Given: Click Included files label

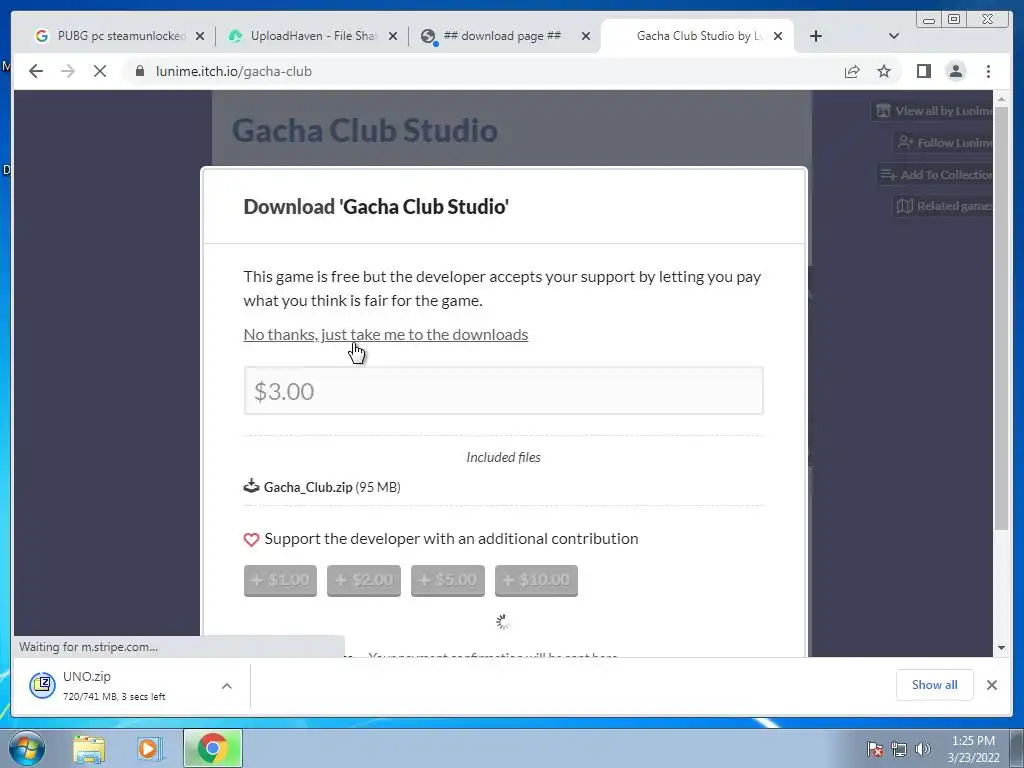Looking at the screenshot, I should click(x=504, y=457).
